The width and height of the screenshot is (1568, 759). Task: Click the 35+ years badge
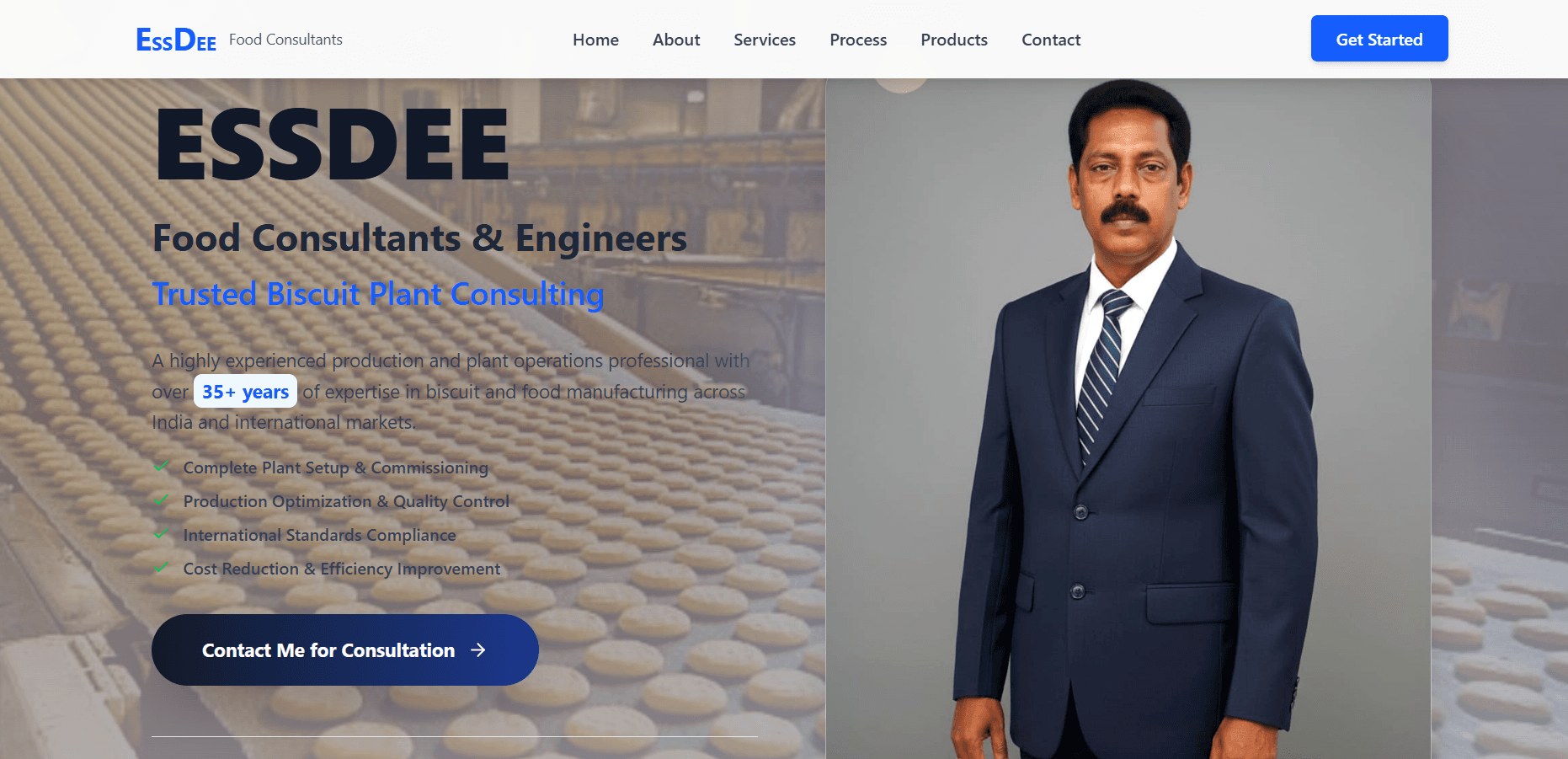click(x=244, y=391)
